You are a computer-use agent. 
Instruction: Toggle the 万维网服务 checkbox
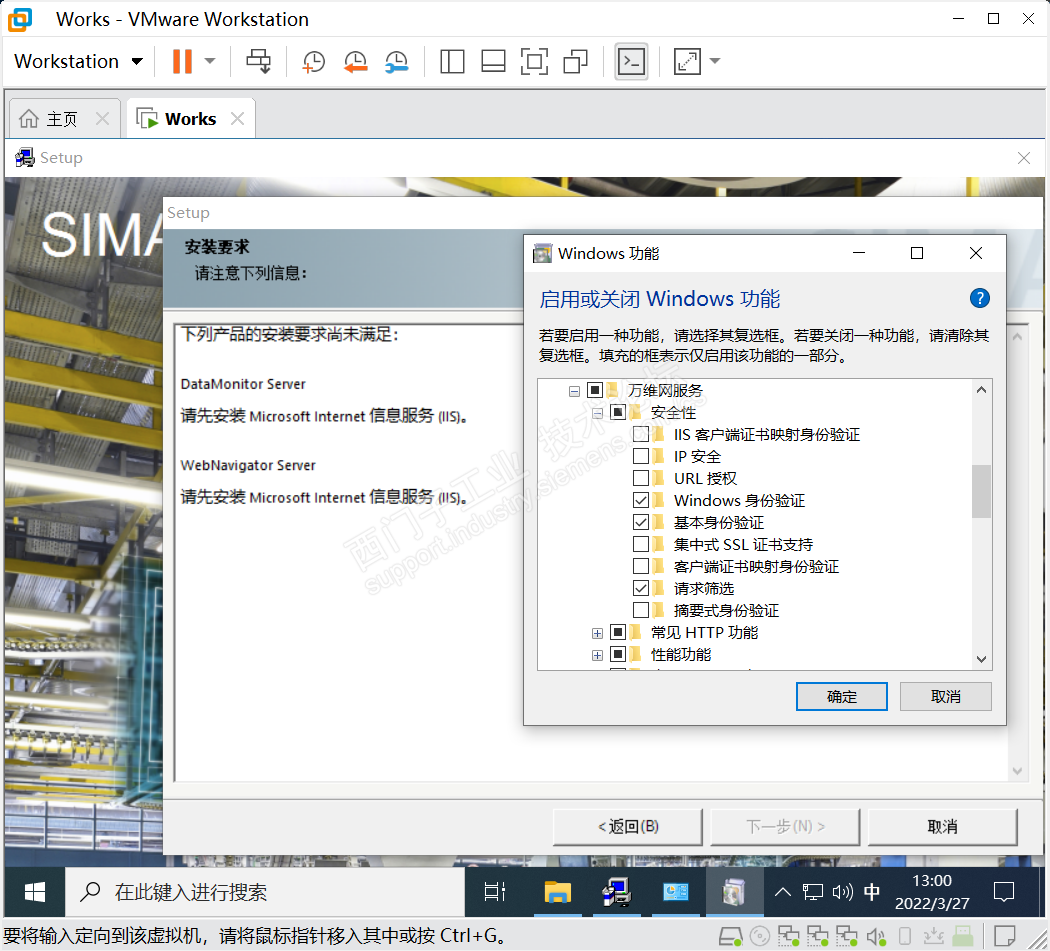tap(595, 390)
